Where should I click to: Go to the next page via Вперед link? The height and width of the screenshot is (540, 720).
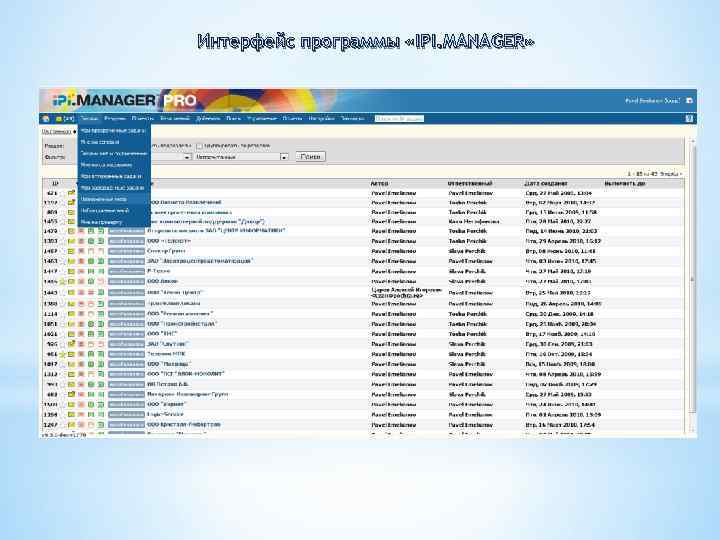tap(671, 174)
